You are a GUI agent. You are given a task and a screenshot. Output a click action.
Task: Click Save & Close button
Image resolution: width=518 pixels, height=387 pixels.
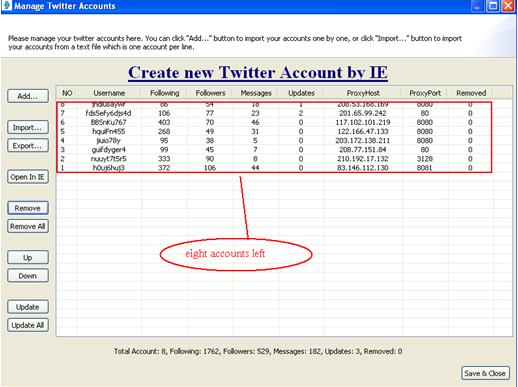(485, 373)
